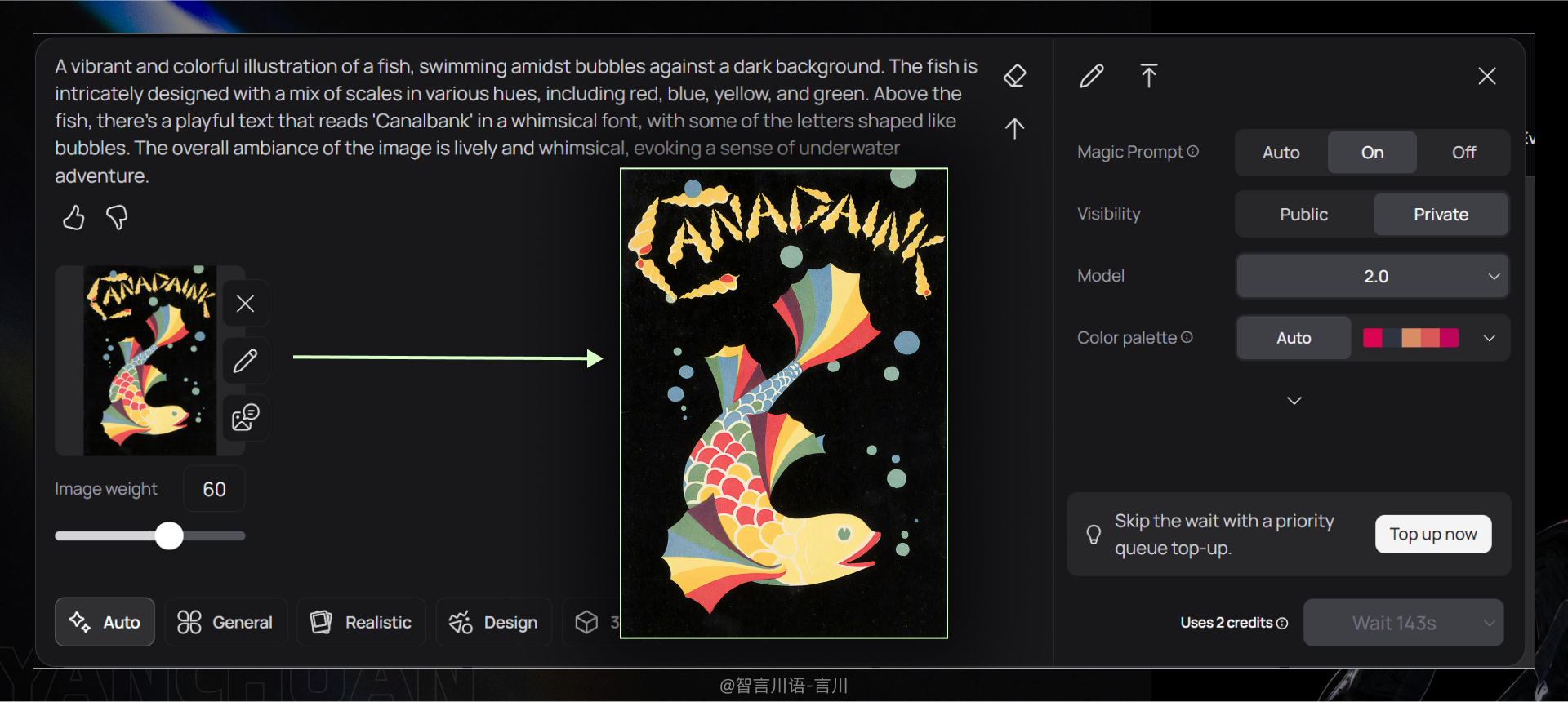Click the Image weight slider handle
Image resolution: width=1568 pixels, height=702 pixels.
(x=169, y=535)
